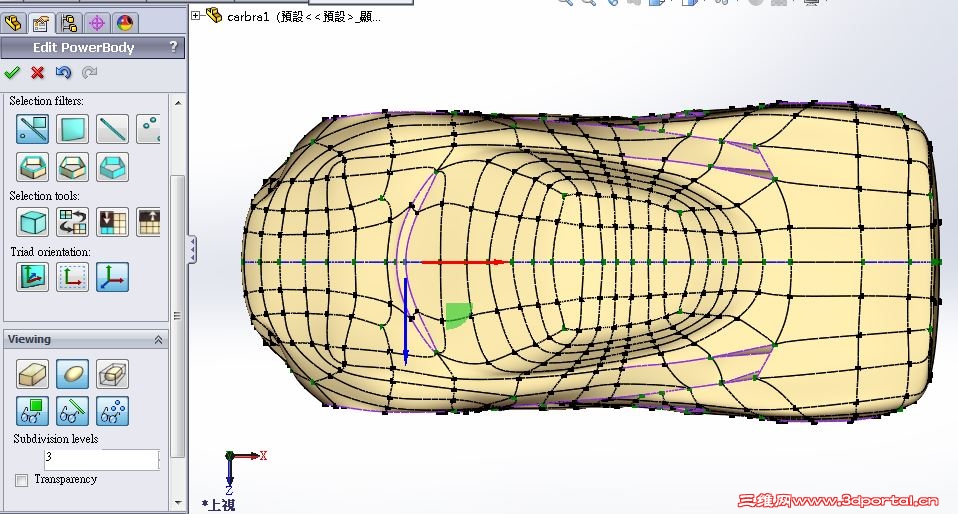Collapse the Viewing section
This screenshot has height=514, width=958.
click(x=158, y=340)
